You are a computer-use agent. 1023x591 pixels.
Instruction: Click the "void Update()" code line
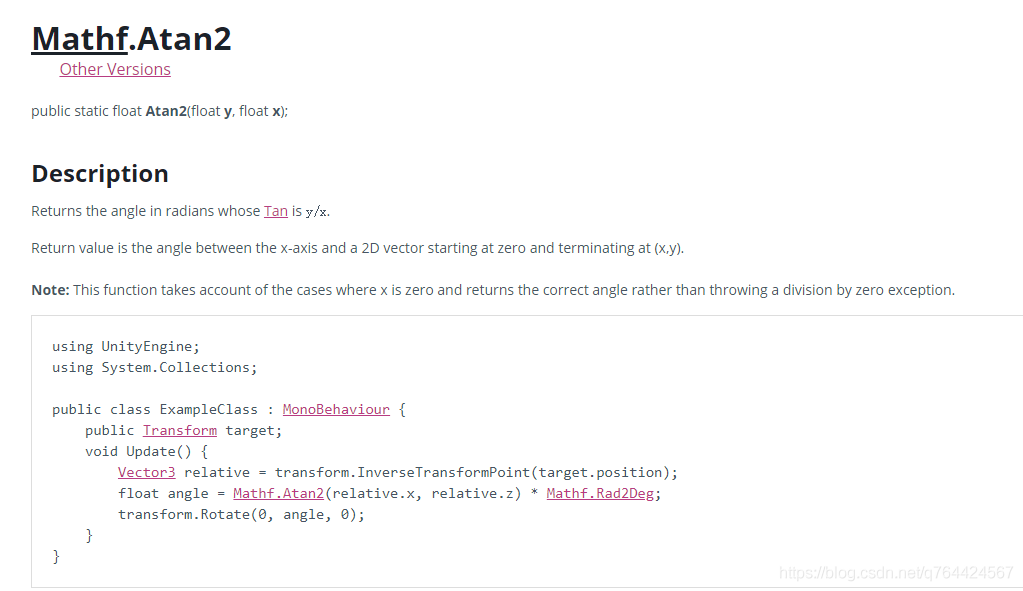[x=146, y=451]
